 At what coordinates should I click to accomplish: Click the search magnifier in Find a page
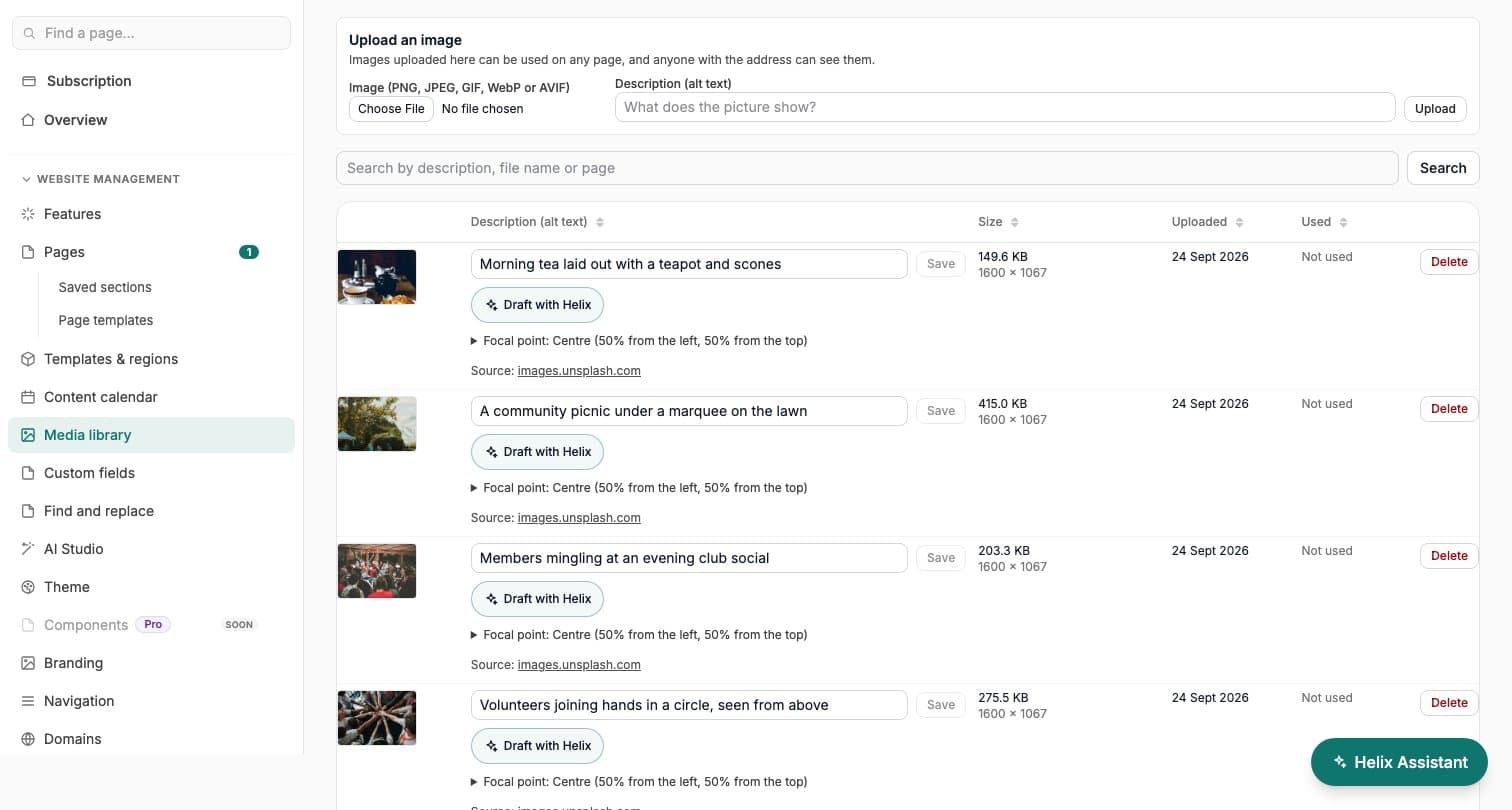29,33
